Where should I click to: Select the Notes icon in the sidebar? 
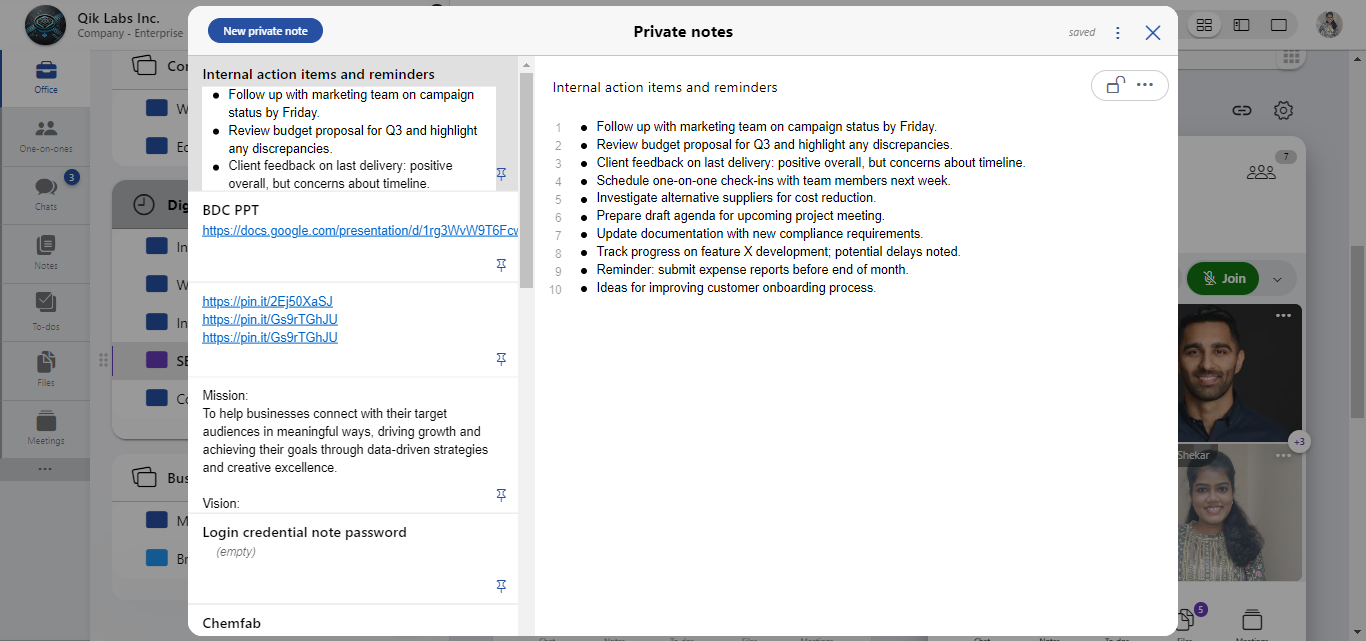[45, 252]
